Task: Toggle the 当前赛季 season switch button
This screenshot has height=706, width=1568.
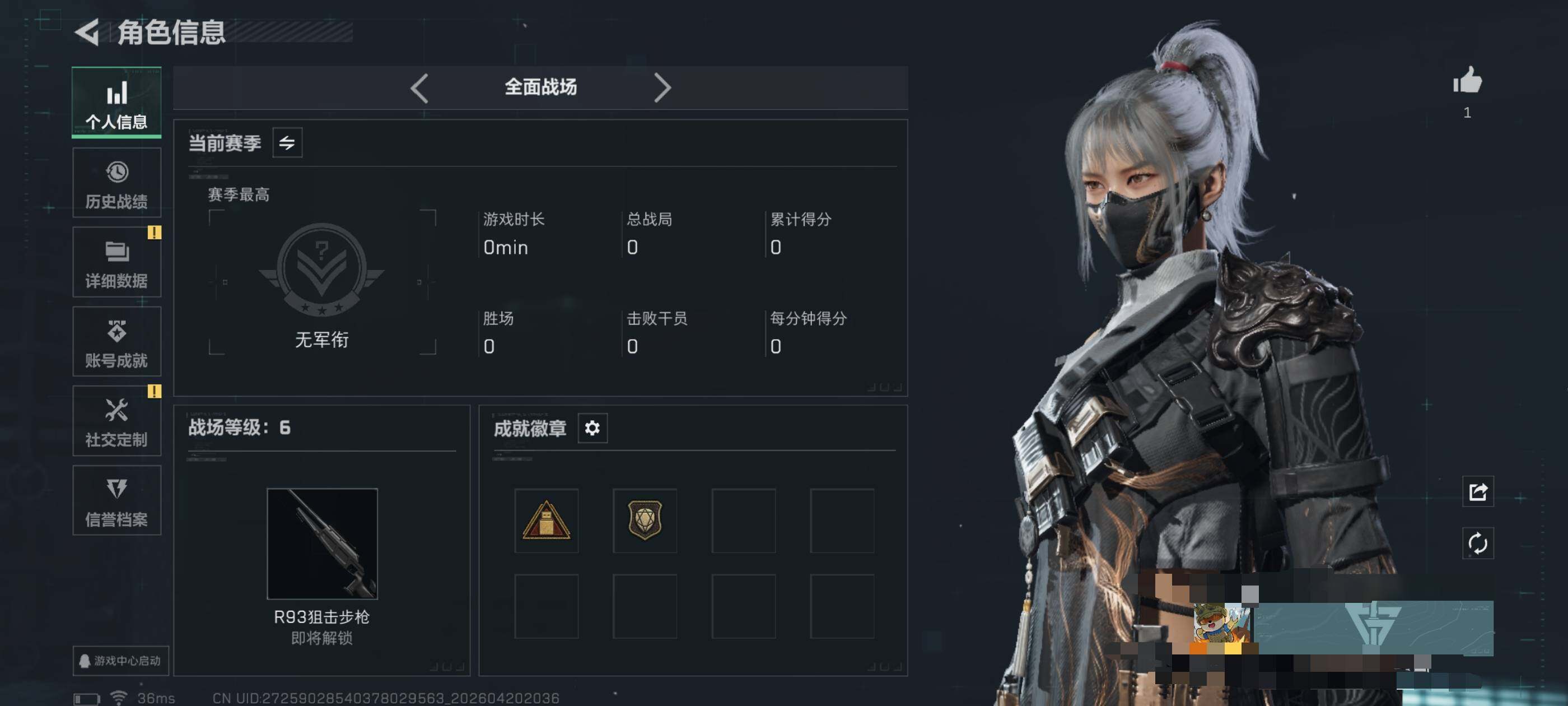Action: [287, 142]
